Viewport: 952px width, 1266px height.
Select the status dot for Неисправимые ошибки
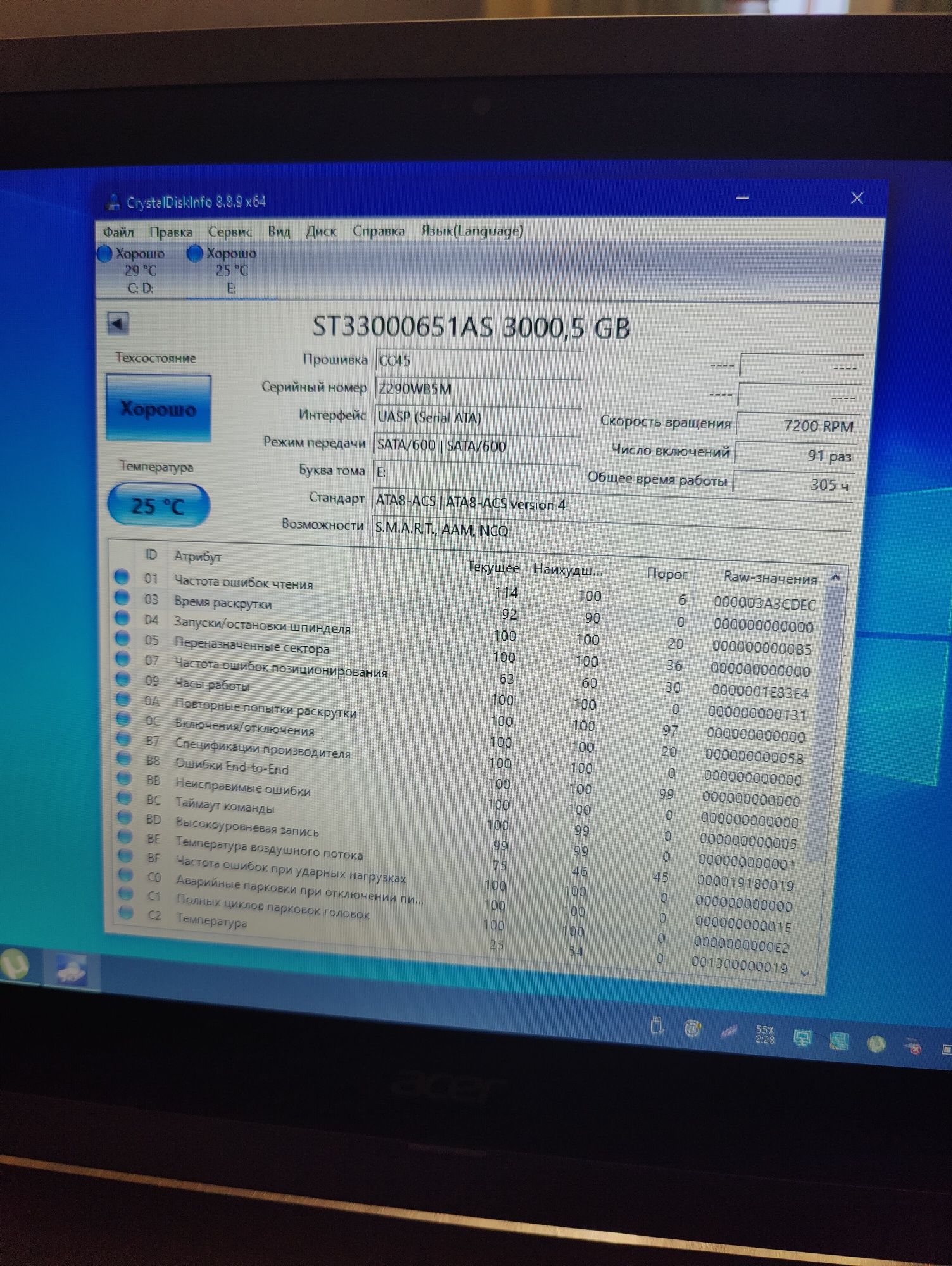pos(125,779)
